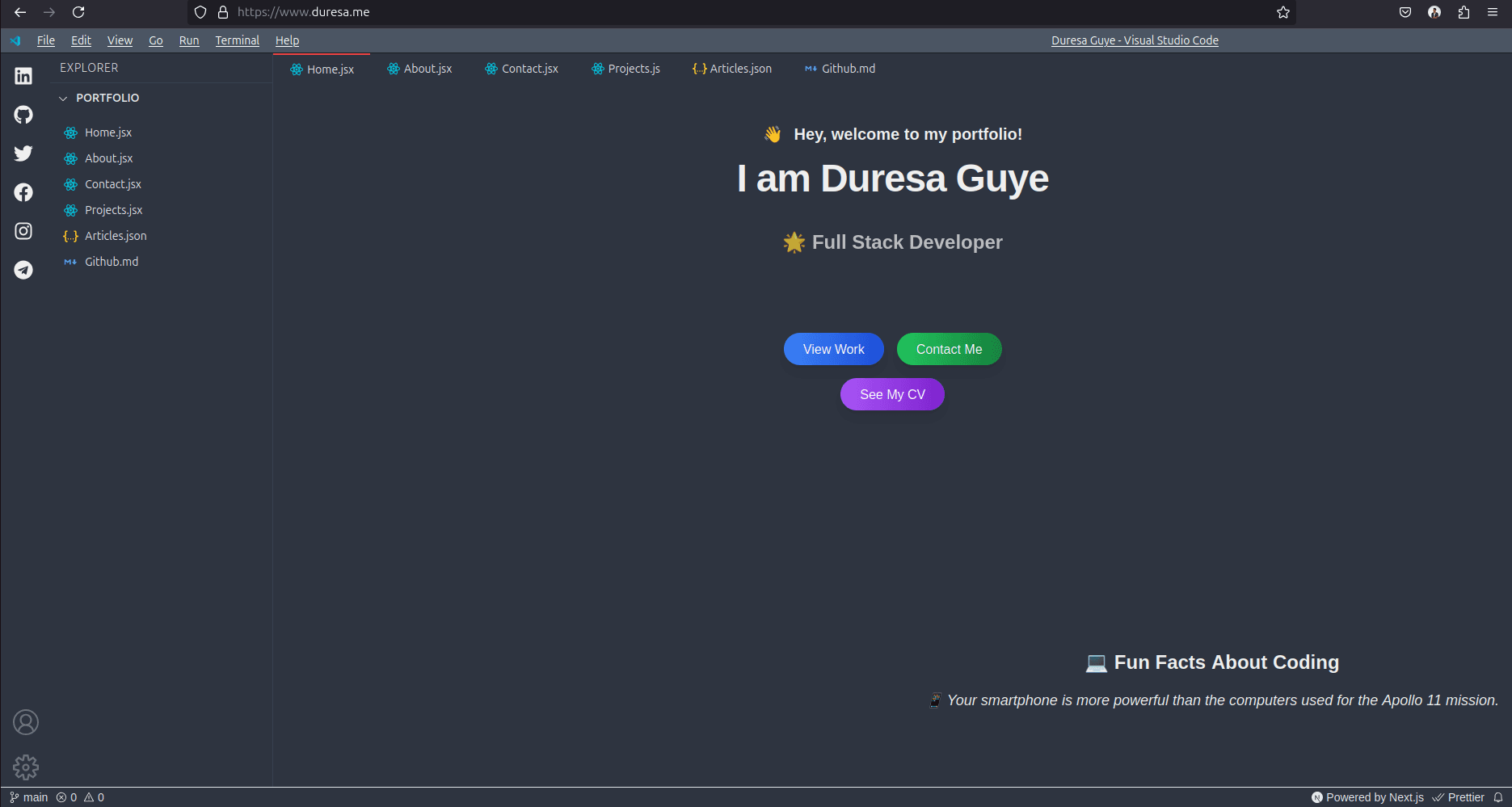Screen dimensions: 1512x807
Task: Bookmark page with the star icon
Action: [1282, 12]
